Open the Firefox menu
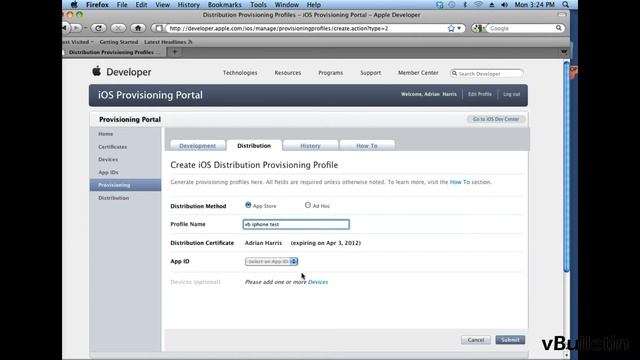Screen dimensions: 640x360 (x=97, y=4)
